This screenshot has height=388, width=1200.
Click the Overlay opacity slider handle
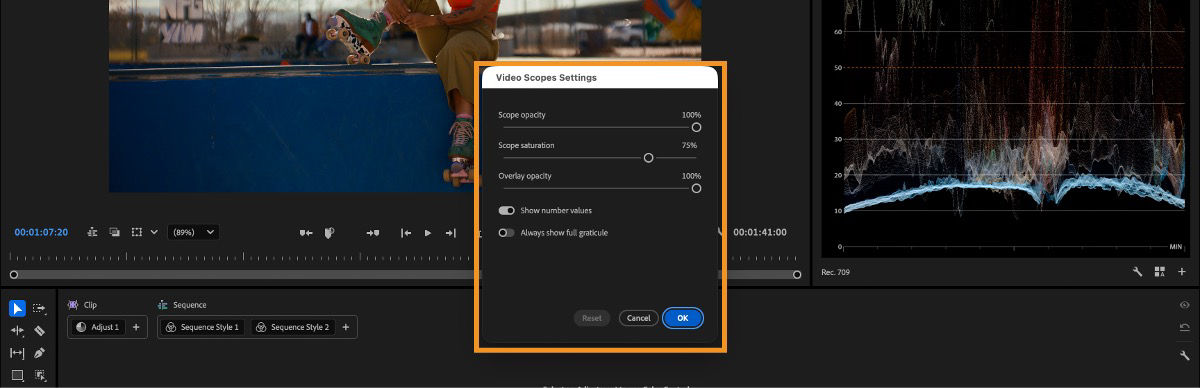point(696,188)
